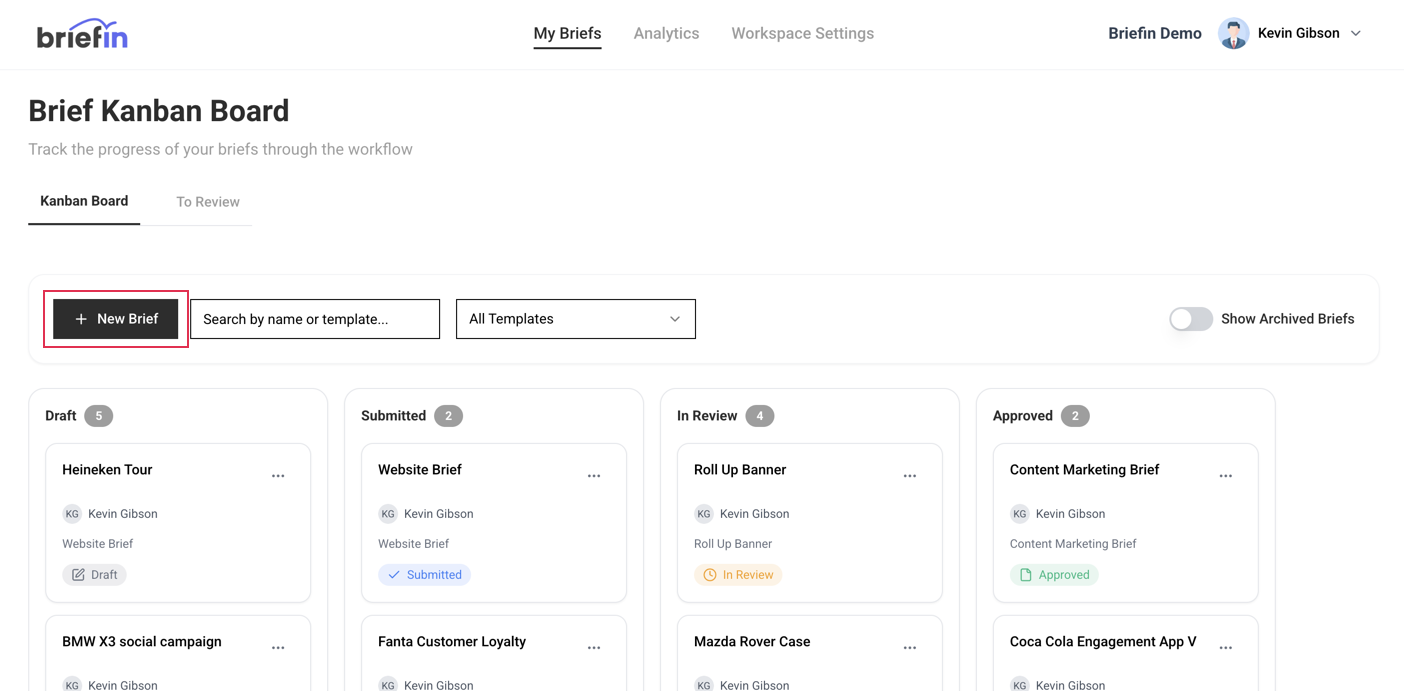Open Workspace Settings tab

pyautogui.click(x=802, y=33)
